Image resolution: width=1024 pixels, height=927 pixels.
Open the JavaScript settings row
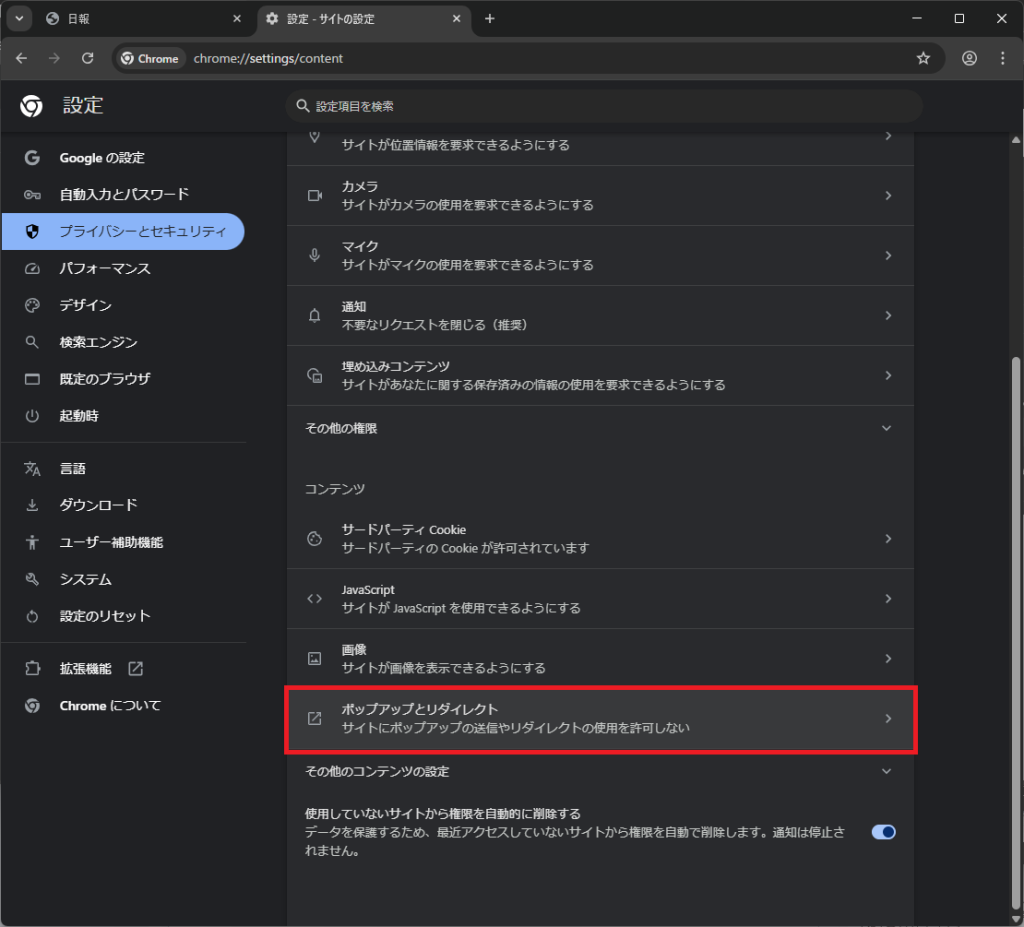[x=600, y=598]
